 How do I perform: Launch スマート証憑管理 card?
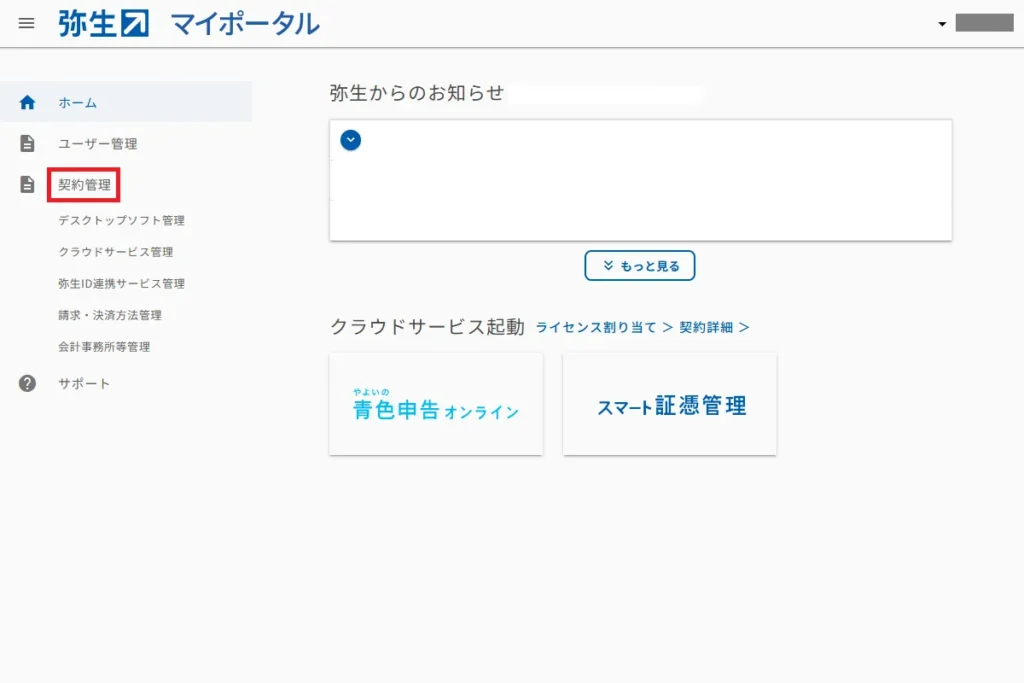click(670, 404)
